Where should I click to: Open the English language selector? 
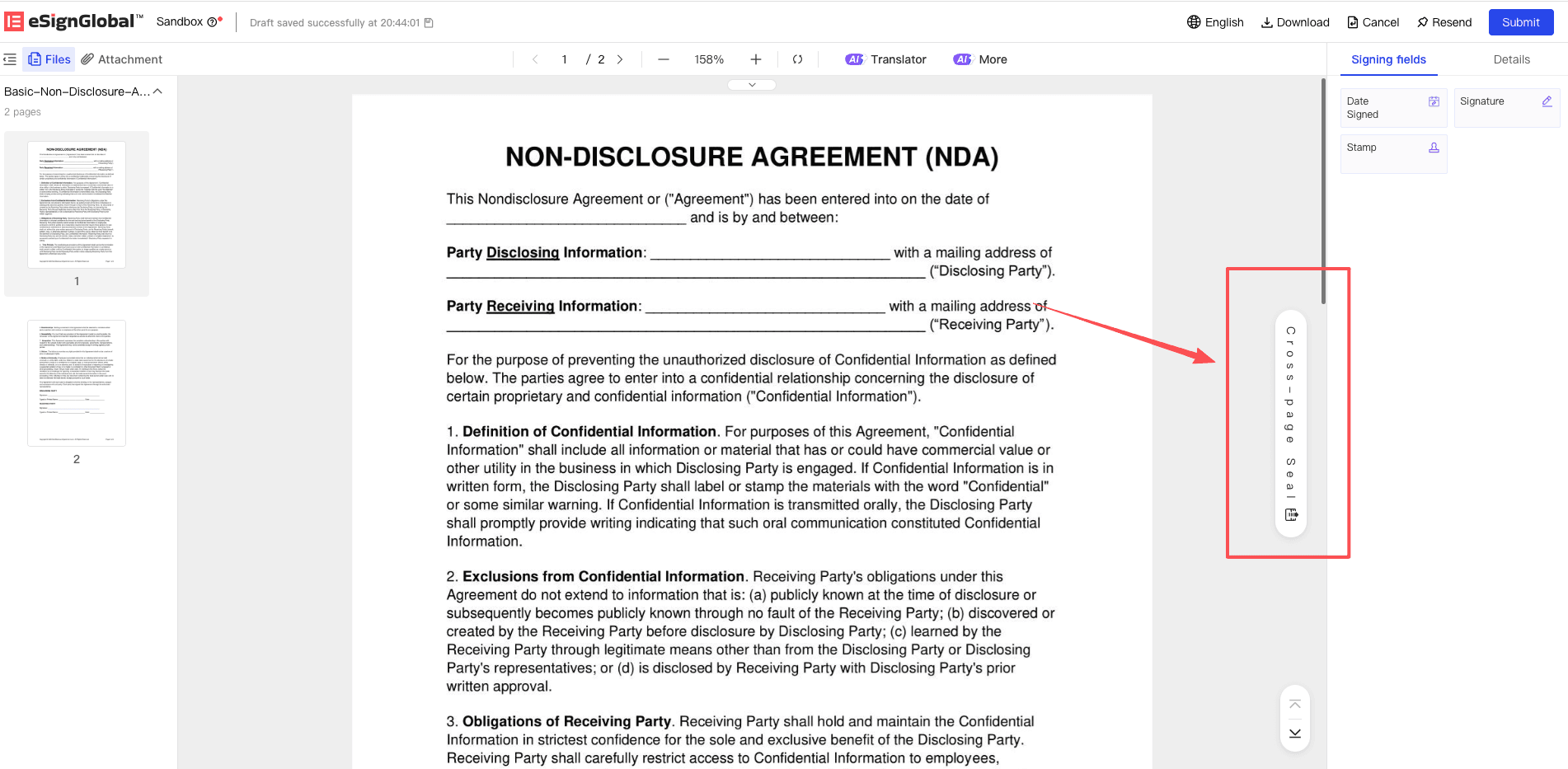point(1215,22)
